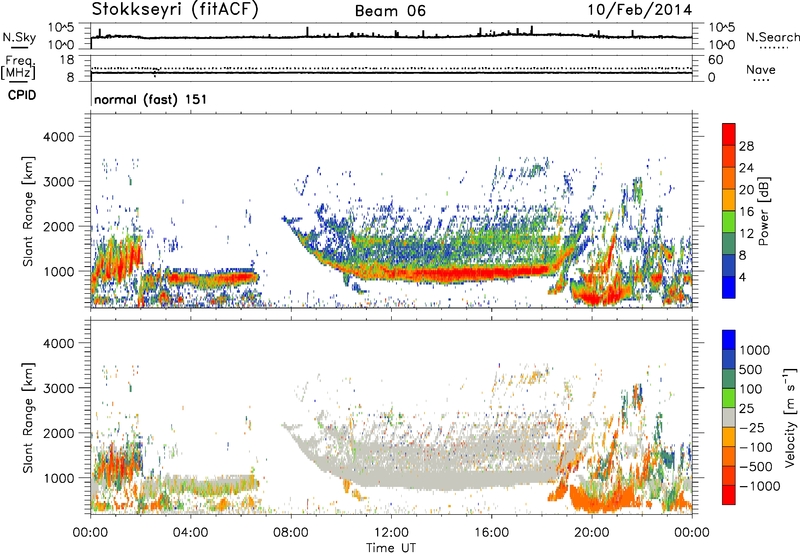Click orange scatter patch near 20:00 velocity
800x554 pixels.
click(x=602, y=497)
